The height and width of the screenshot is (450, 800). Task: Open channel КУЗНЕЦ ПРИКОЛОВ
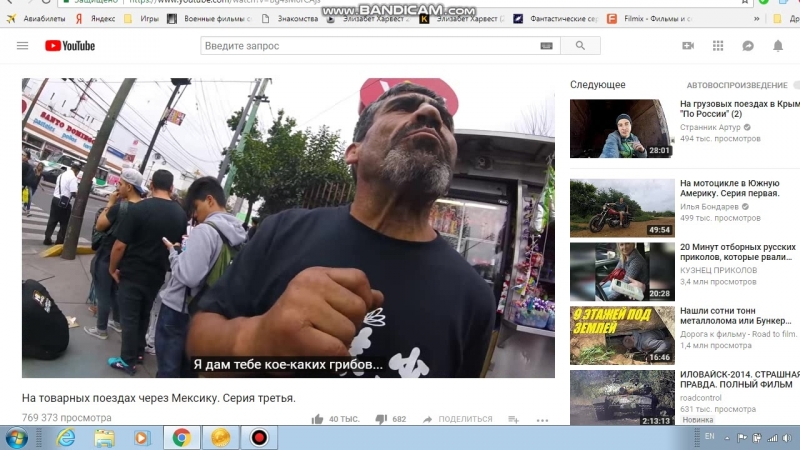[x=718, y=270]
